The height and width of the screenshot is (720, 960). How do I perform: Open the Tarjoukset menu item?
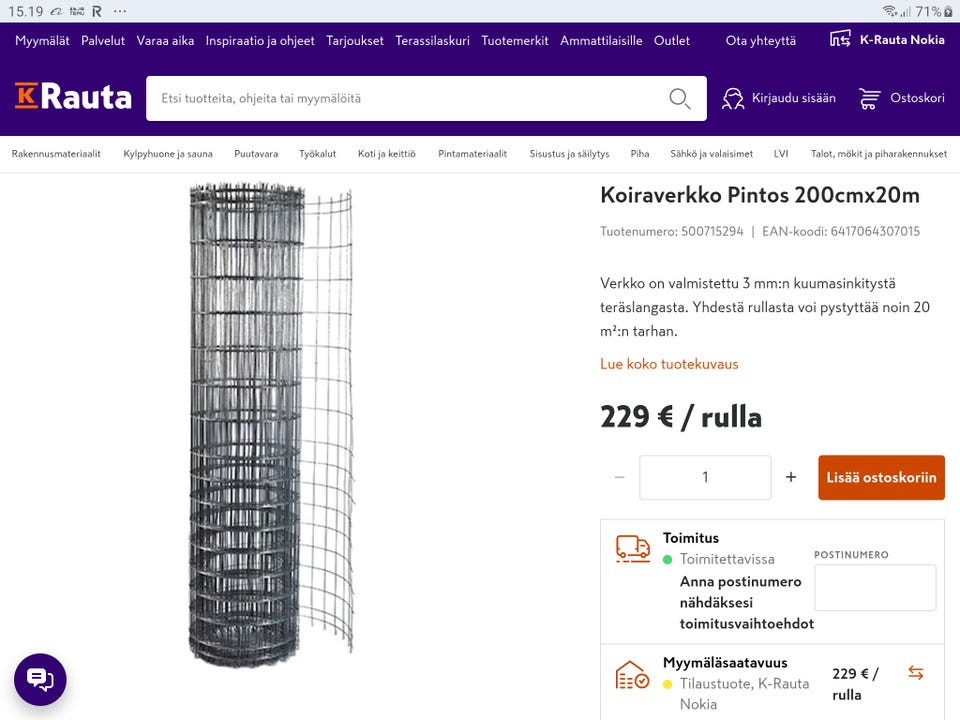pos(355,41)
